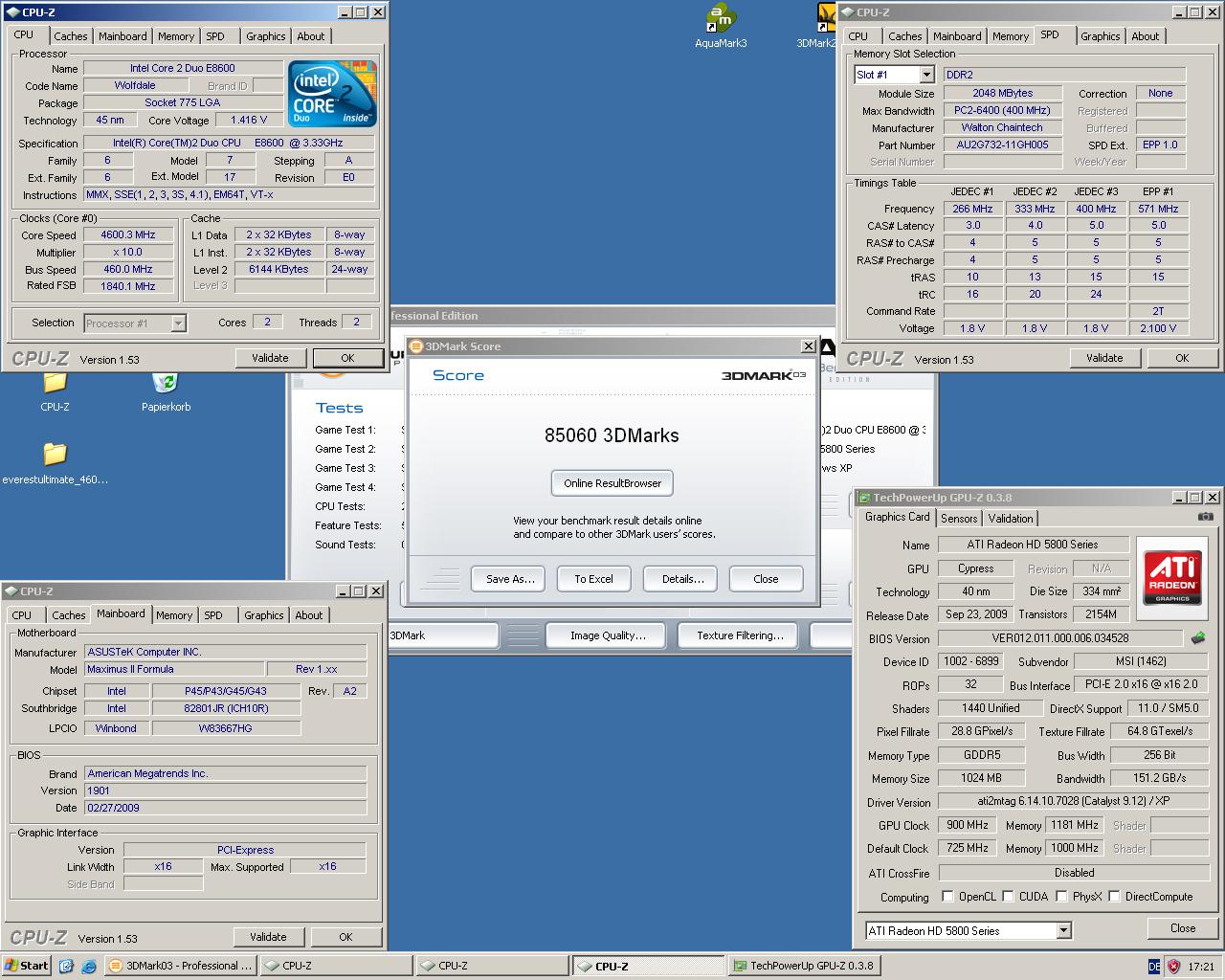Viewport: 1225px width, 980px height.
Task: Click the Intel Core 2 Duo logo
Action: [332, 95]
